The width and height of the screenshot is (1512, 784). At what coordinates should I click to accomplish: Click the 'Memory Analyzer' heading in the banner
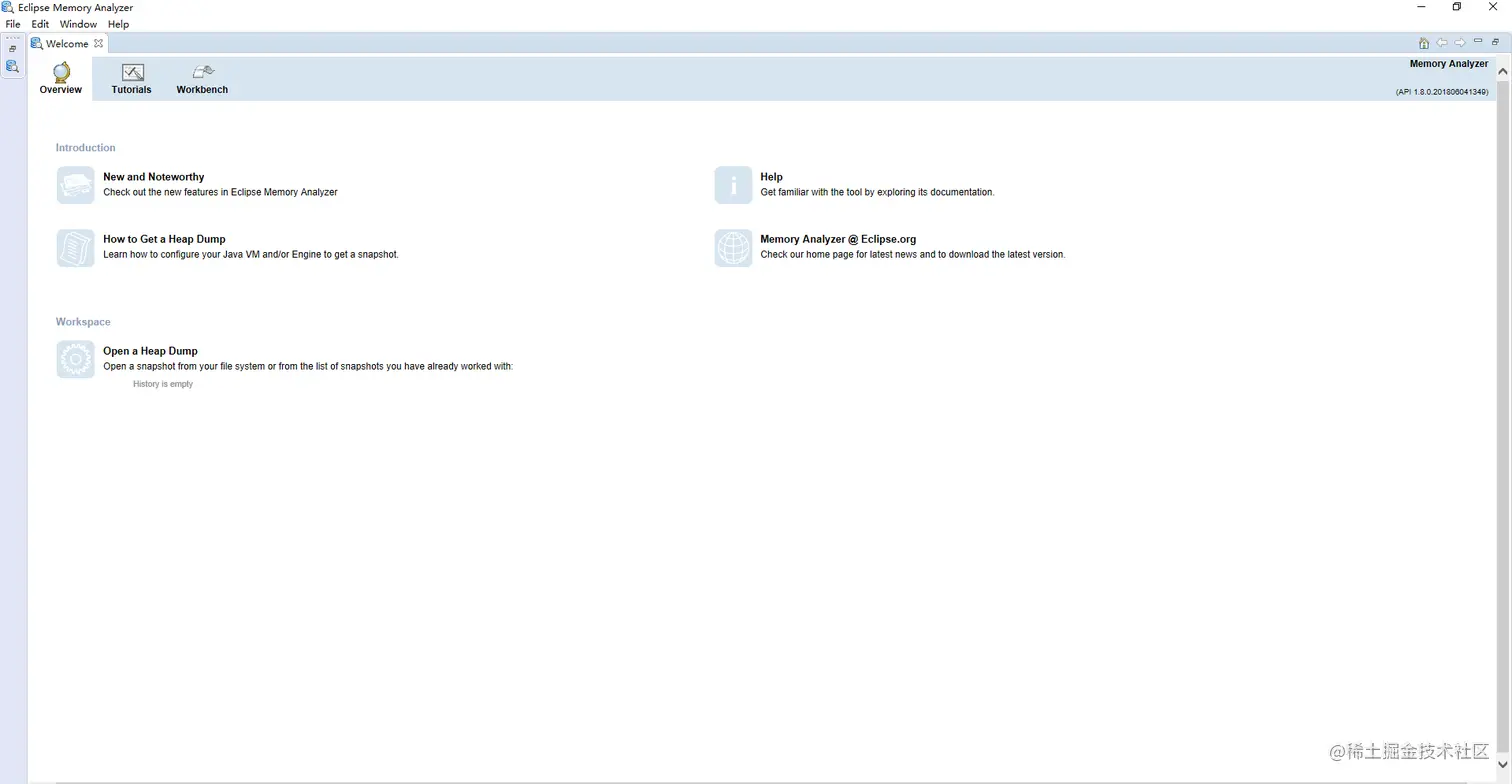coord(1449,64)
